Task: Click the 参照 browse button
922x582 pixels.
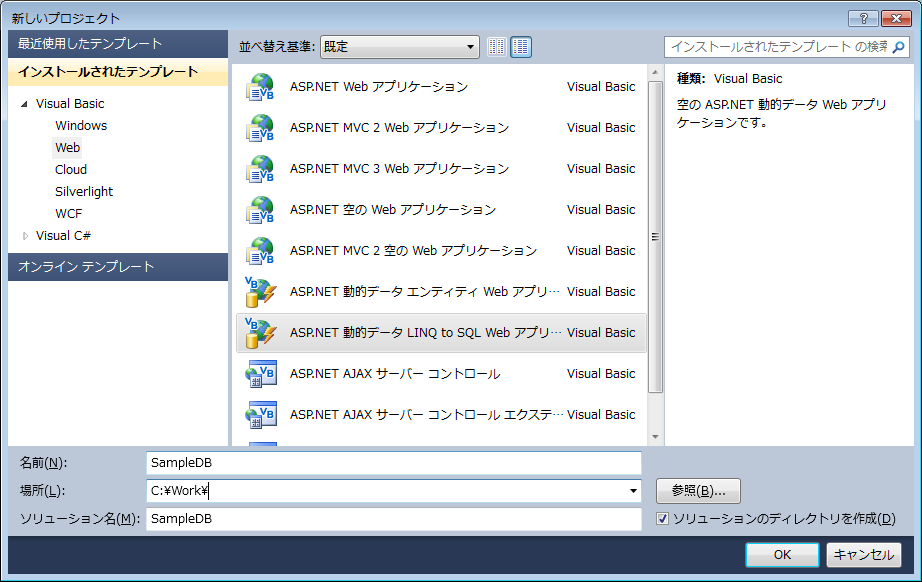Action: (x=697, y=490)
